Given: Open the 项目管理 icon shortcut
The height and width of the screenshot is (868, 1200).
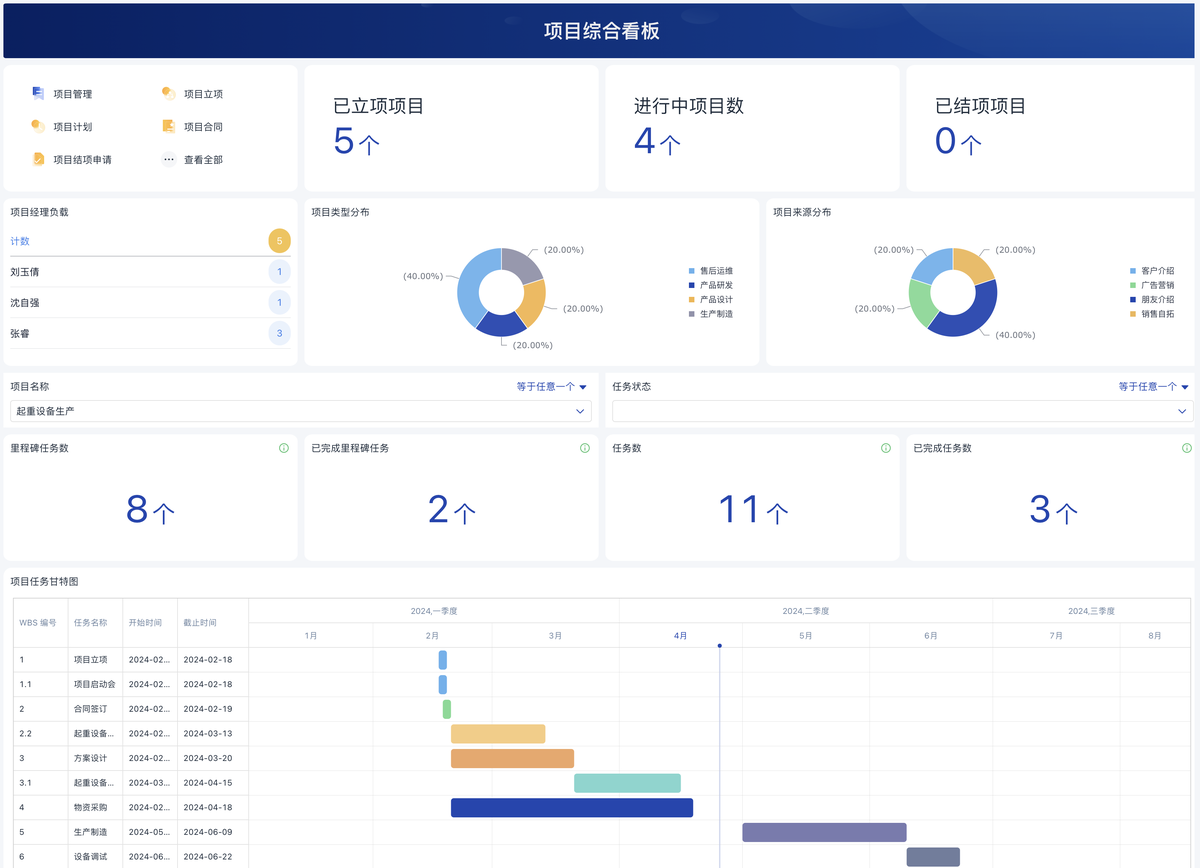Looking at the screenshot, I should pos(38,93).
